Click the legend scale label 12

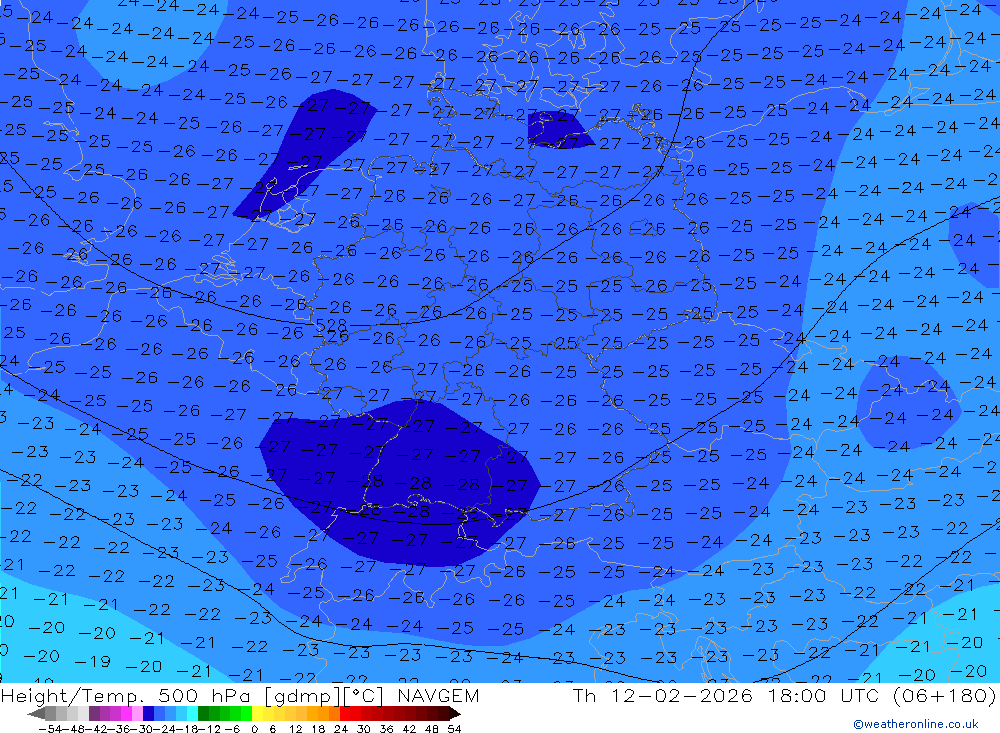tap(295, 729)
